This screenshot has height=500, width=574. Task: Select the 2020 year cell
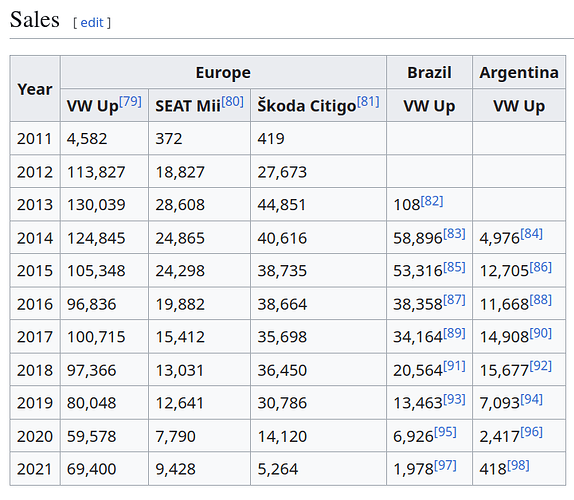35,436
